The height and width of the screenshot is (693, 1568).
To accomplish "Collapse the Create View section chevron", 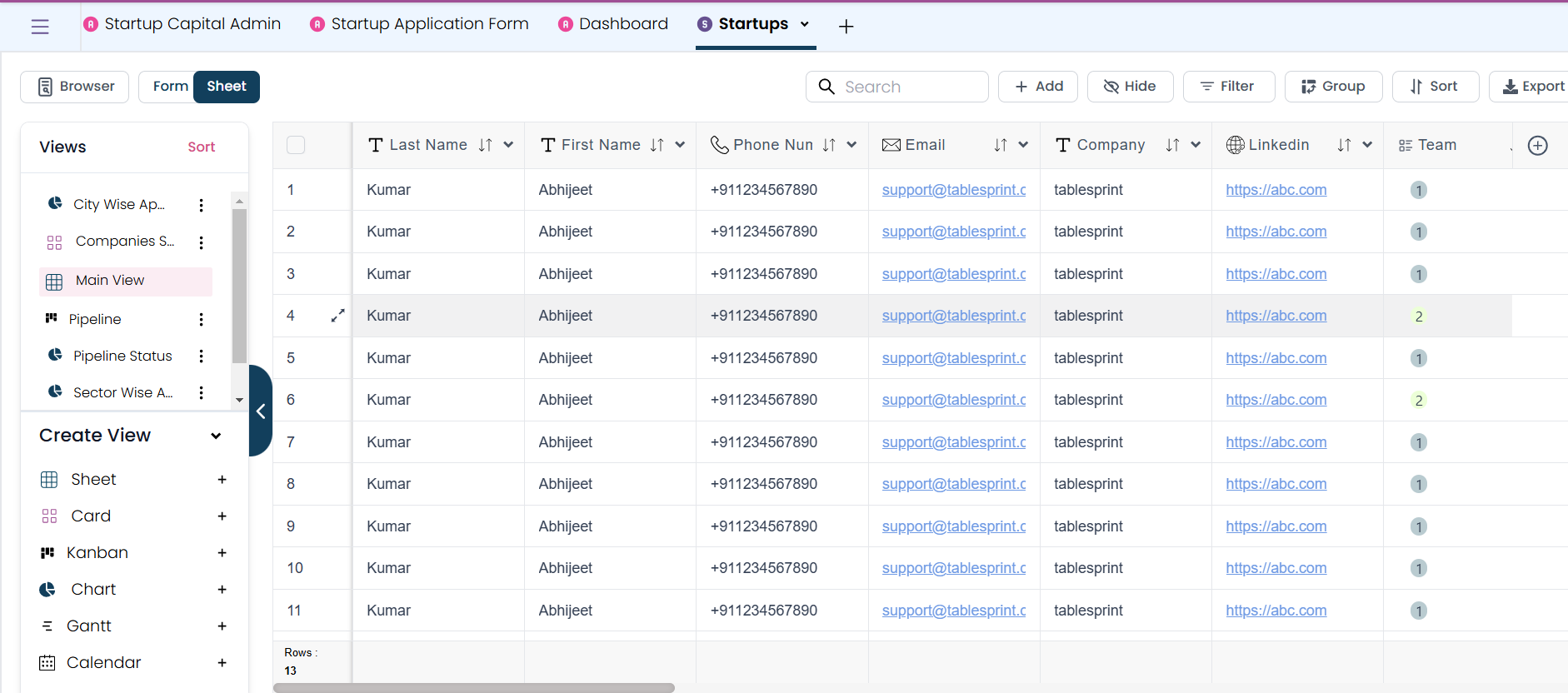I will (216, 436).
